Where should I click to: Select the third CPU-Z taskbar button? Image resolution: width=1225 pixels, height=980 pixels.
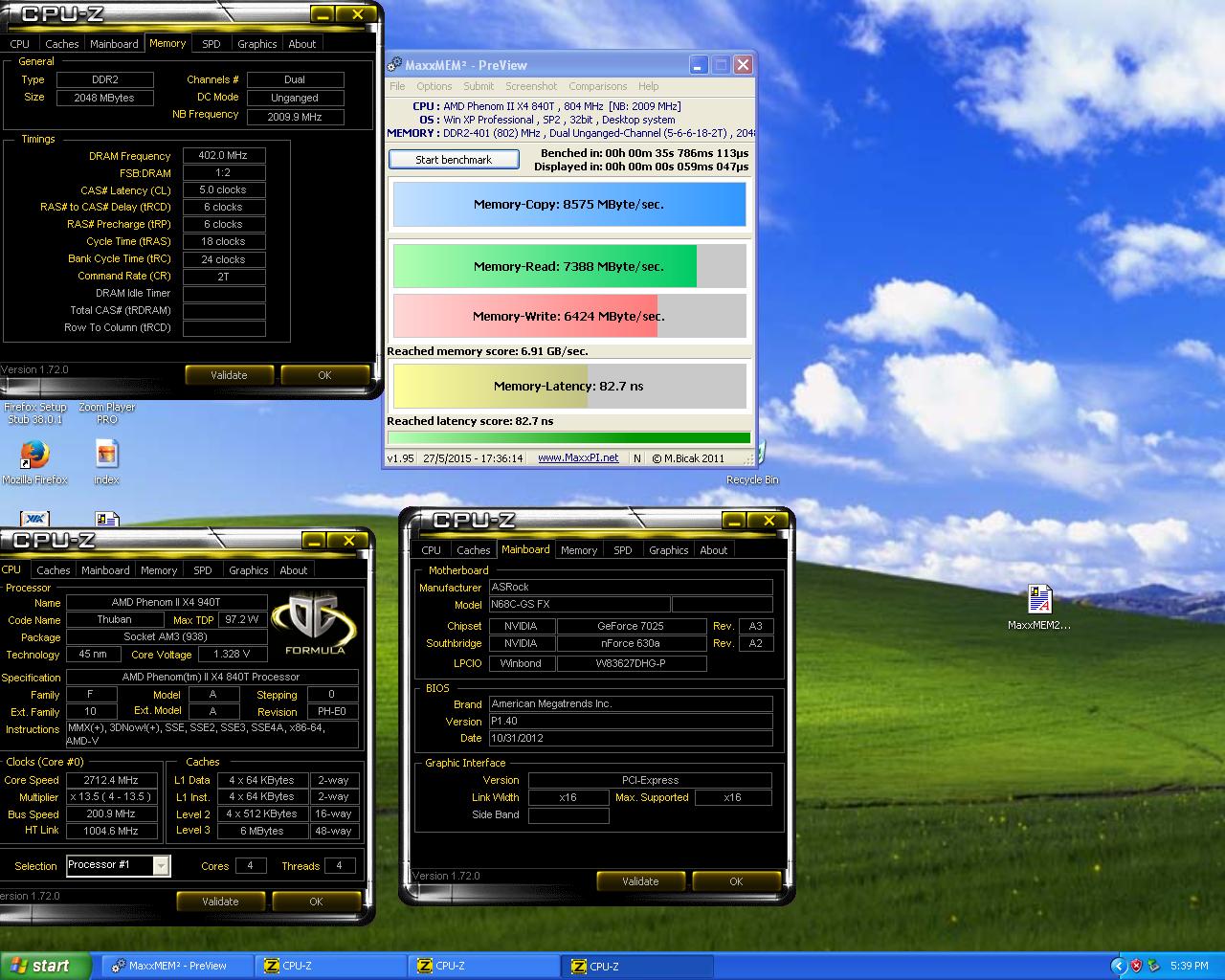click(x=638, y=966)
